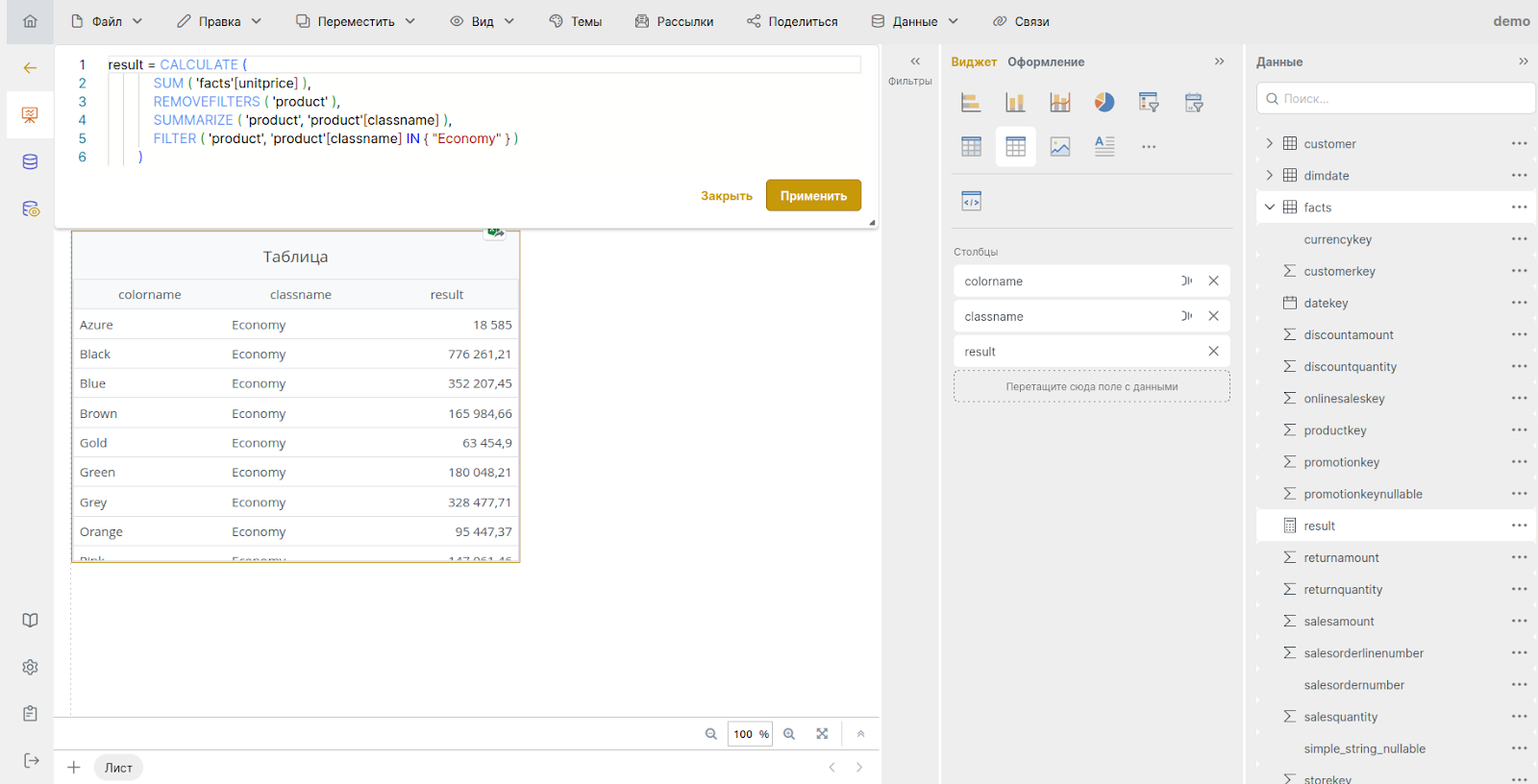The height and width of the screenshot is (784, 1538).
Task: Expand the customer table
Action: click(1269, 143)
